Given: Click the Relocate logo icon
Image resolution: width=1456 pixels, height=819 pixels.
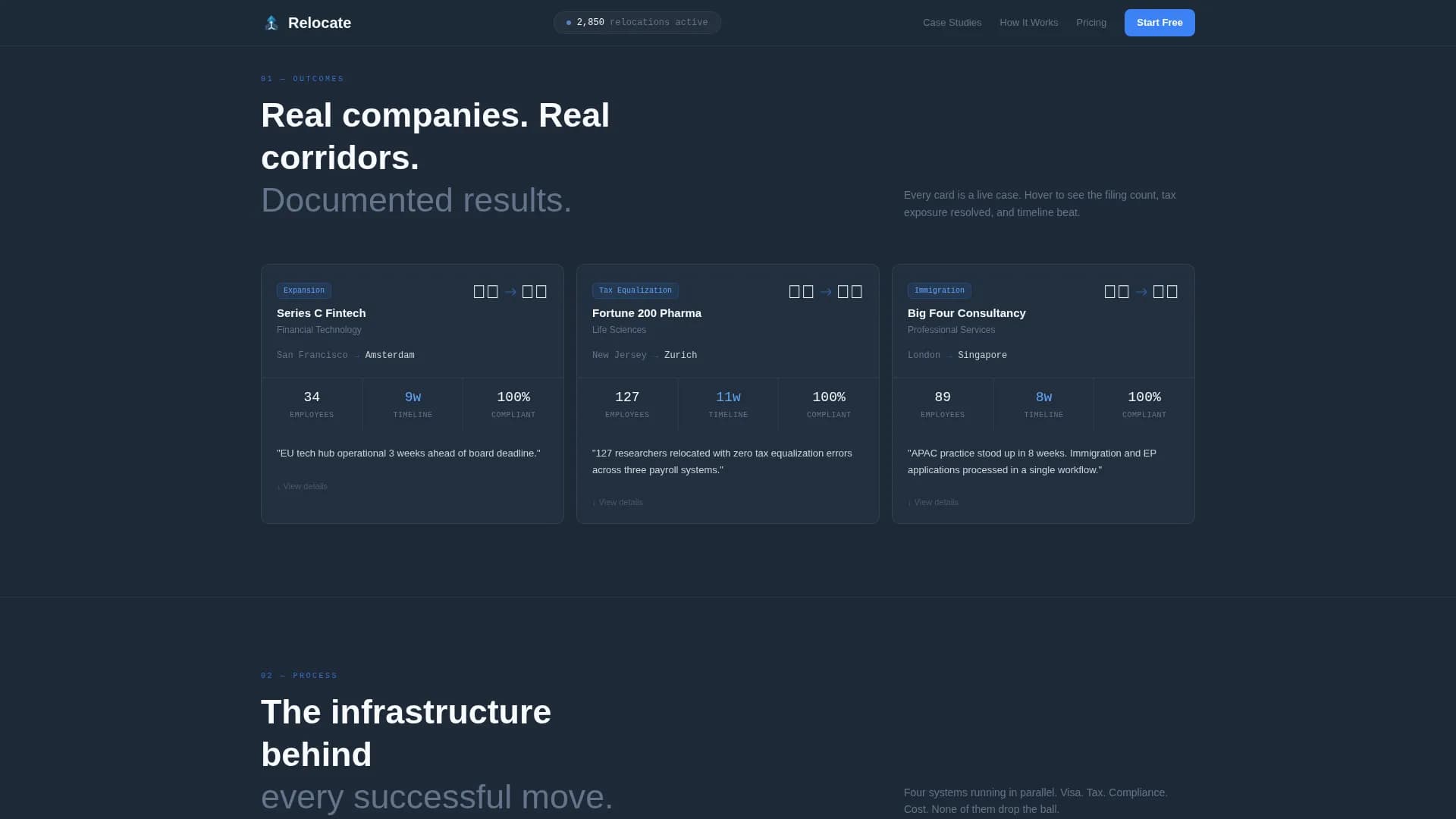Looking at the screenshot, I should pos(271,23).
